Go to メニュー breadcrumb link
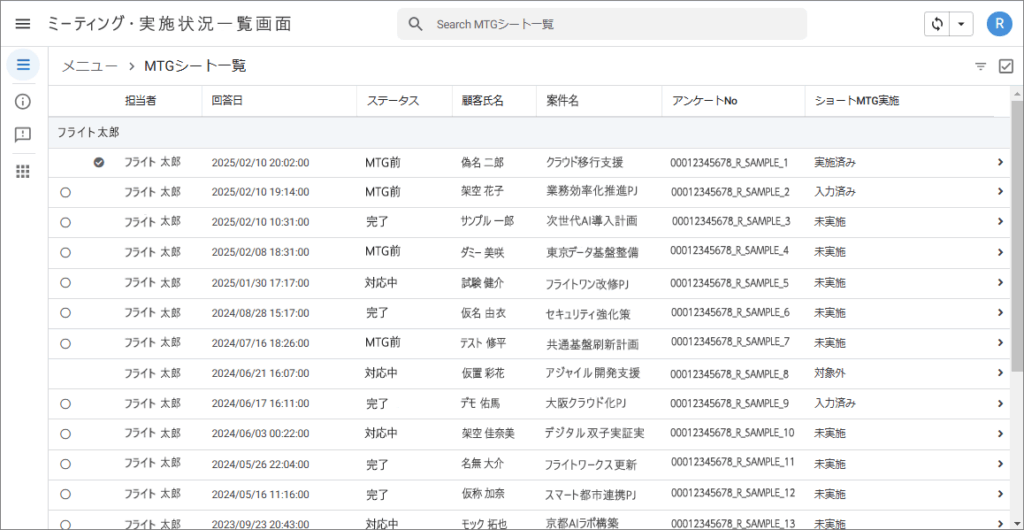Screen dimensions: 1024x530 click(x=89, y=66)
